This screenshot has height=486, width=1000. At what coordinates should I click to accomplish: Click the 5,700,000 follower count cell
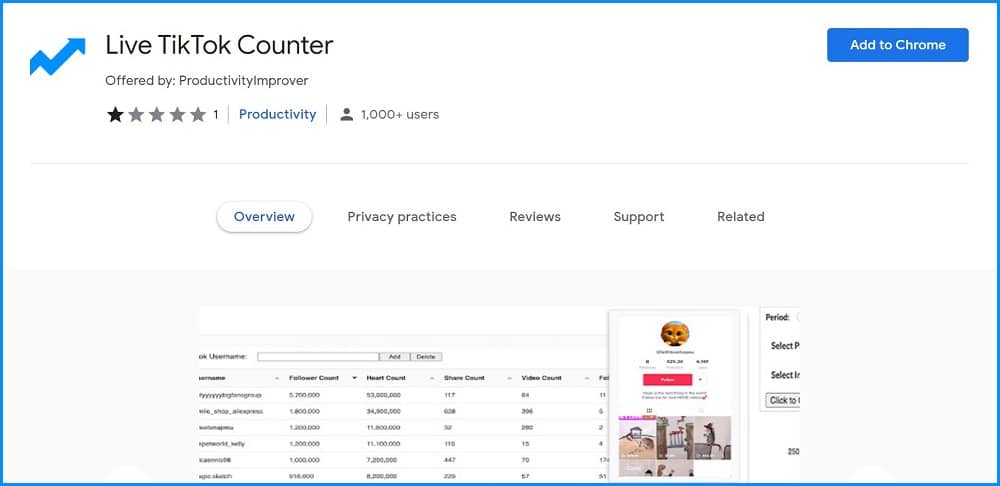304,395
